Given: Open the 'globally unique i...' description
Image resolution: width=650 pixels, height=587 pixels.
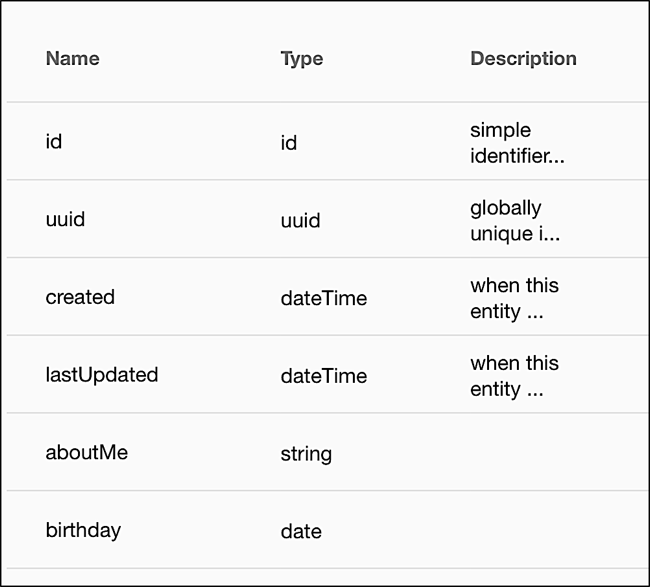Looking at the screenshot, I should 514,220.
